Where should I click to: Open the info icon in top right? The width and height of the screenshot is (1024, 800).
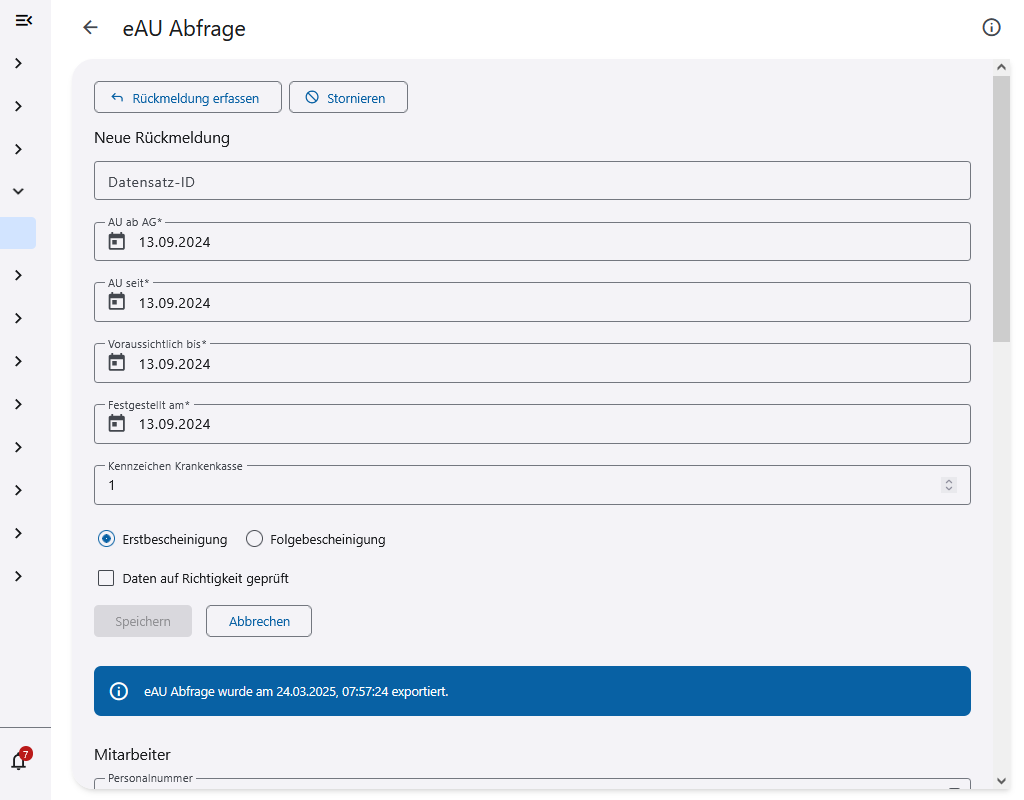click(x=991, y=28)
